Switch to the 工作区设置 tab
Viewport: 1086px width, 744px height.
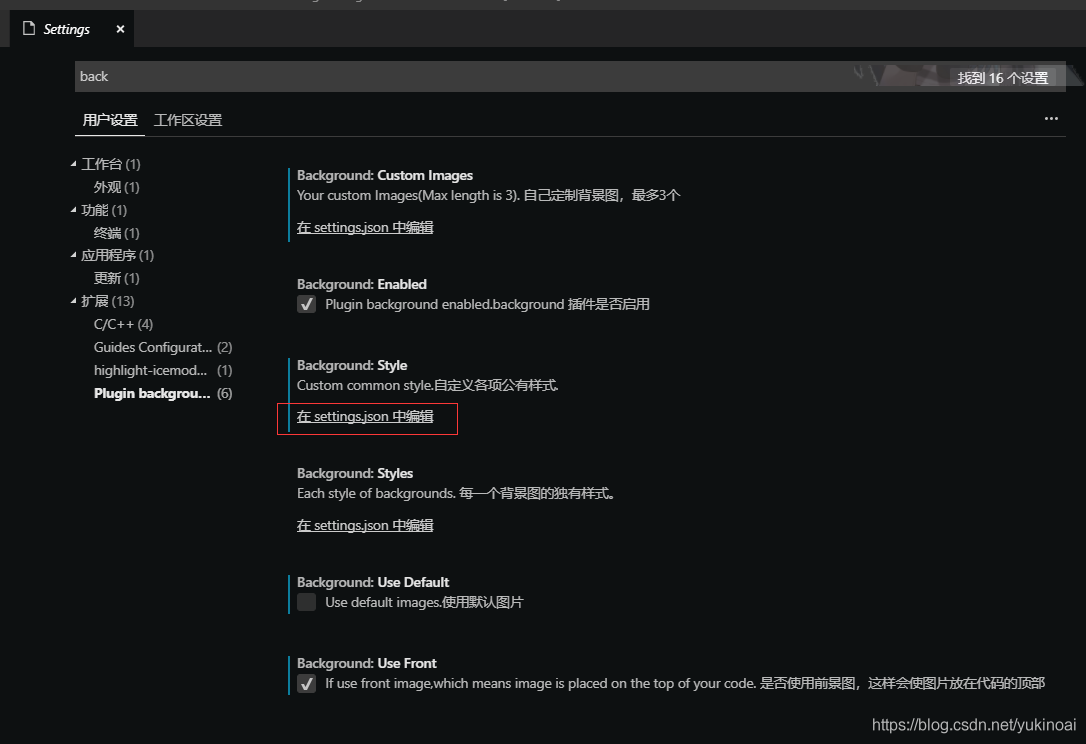coord(188,120)
